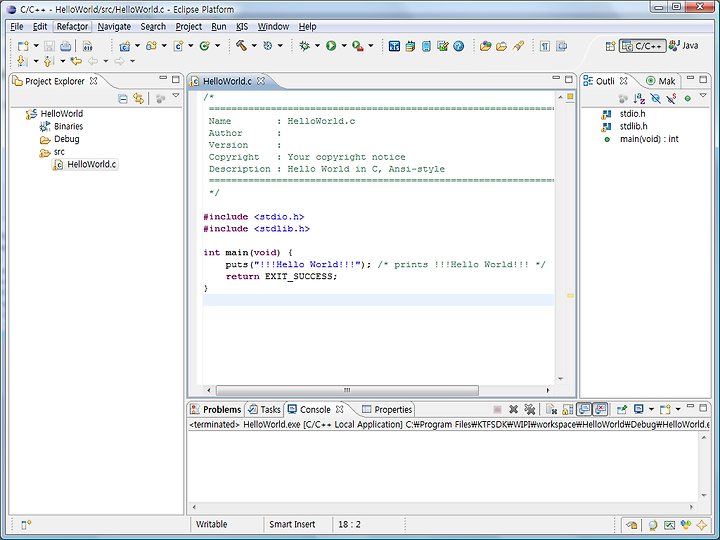This screenshot has height=540, width=720.
Task: Open the Debug button dropdown arrow
Action: (x=317, y=46)
